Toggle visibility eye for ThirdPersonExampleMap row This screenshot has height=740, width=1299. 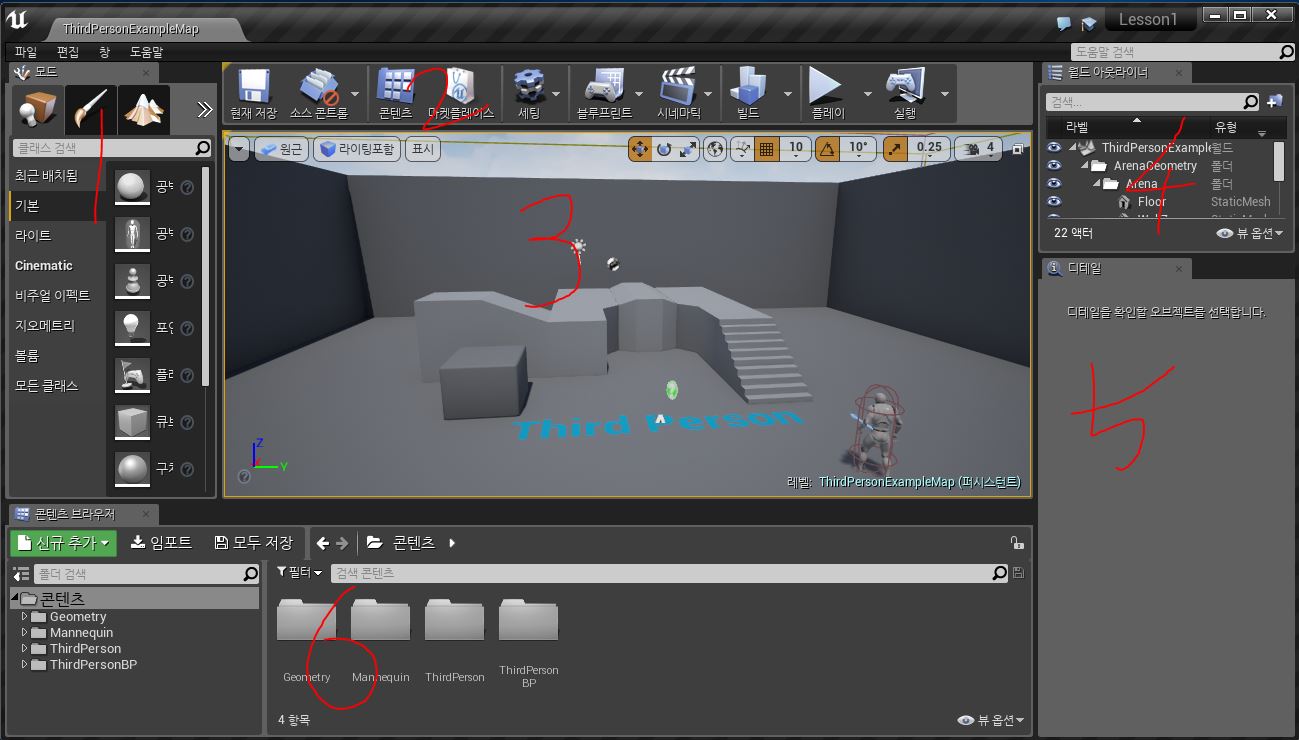[1053, 148]
